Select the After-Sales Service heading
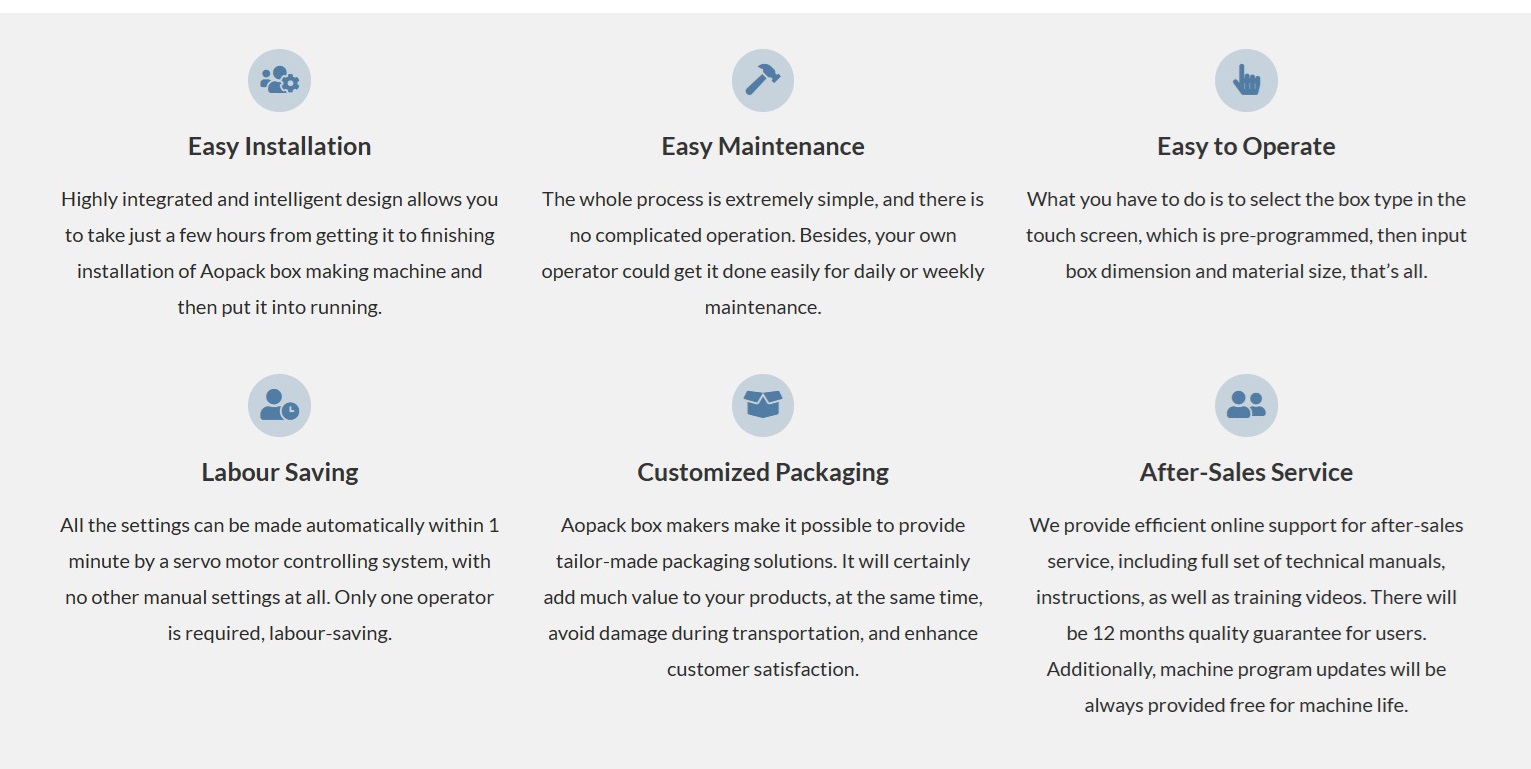 coord(1246,472)
